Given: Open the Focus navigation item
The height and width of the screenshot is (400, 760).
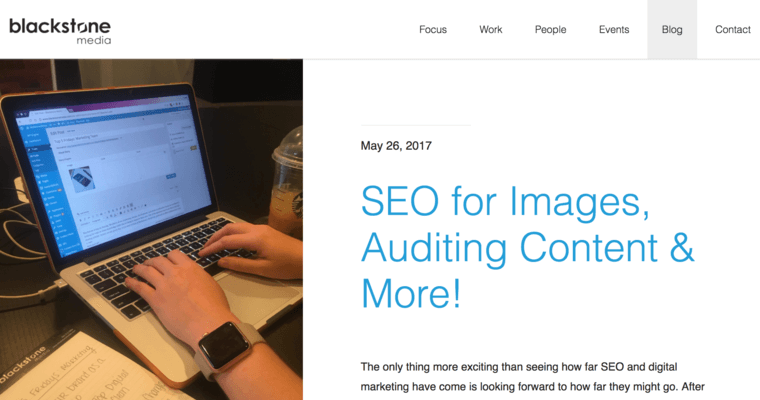Looking at the screenshot, I should click(x=433, y=30).
